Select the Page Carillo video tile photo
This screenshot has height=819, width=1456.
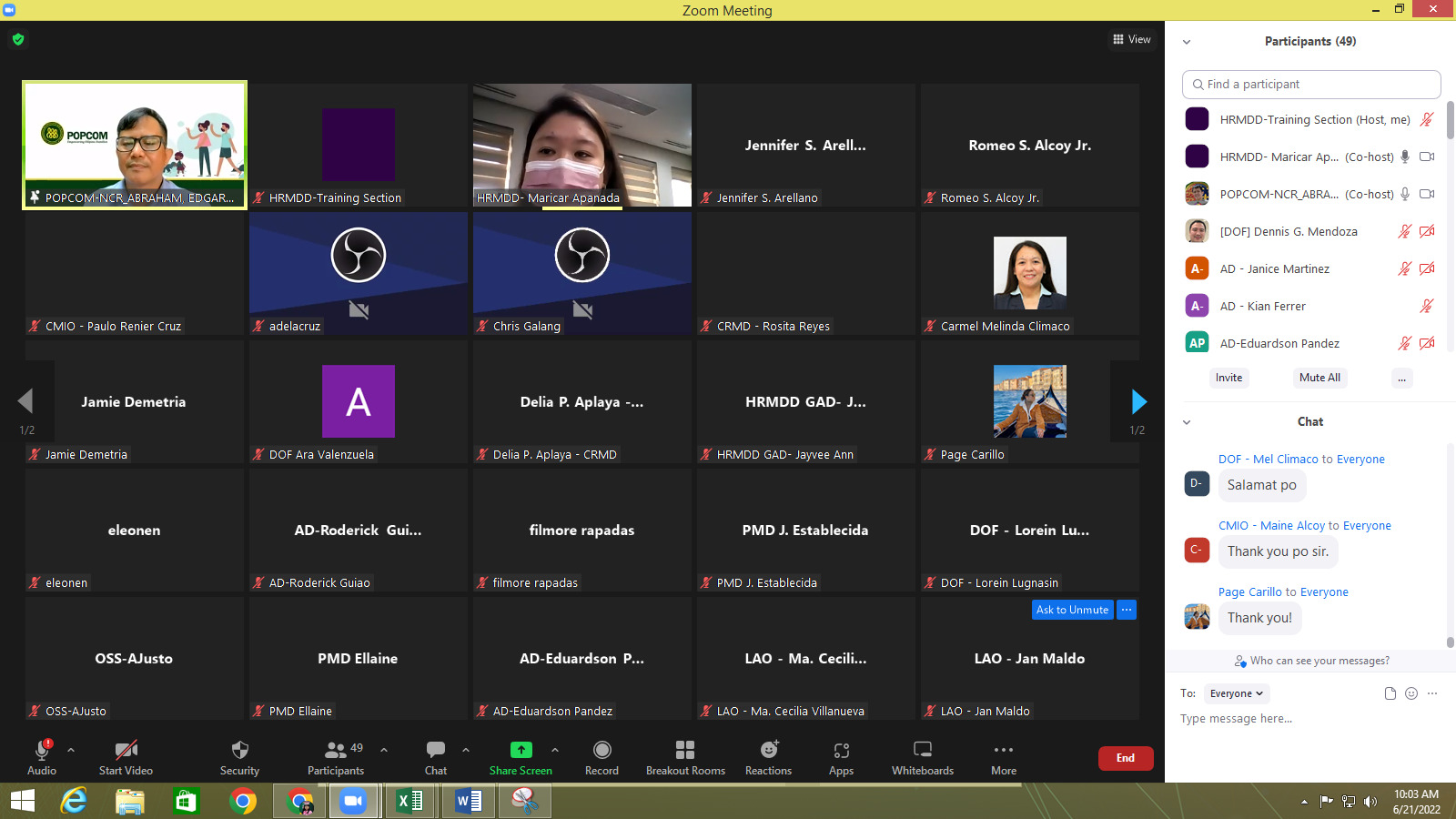coord(1030,401)
